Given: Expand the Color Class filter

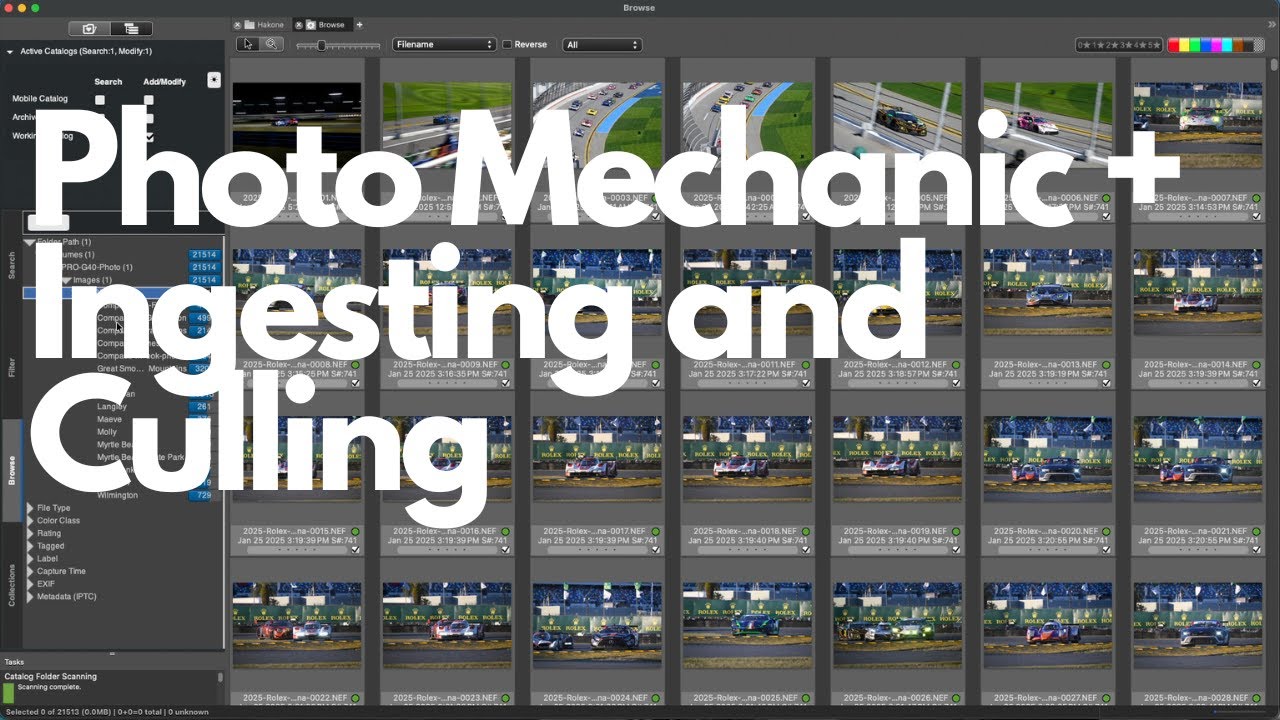Looking at the screenshot, I should (x=30, y=521).
